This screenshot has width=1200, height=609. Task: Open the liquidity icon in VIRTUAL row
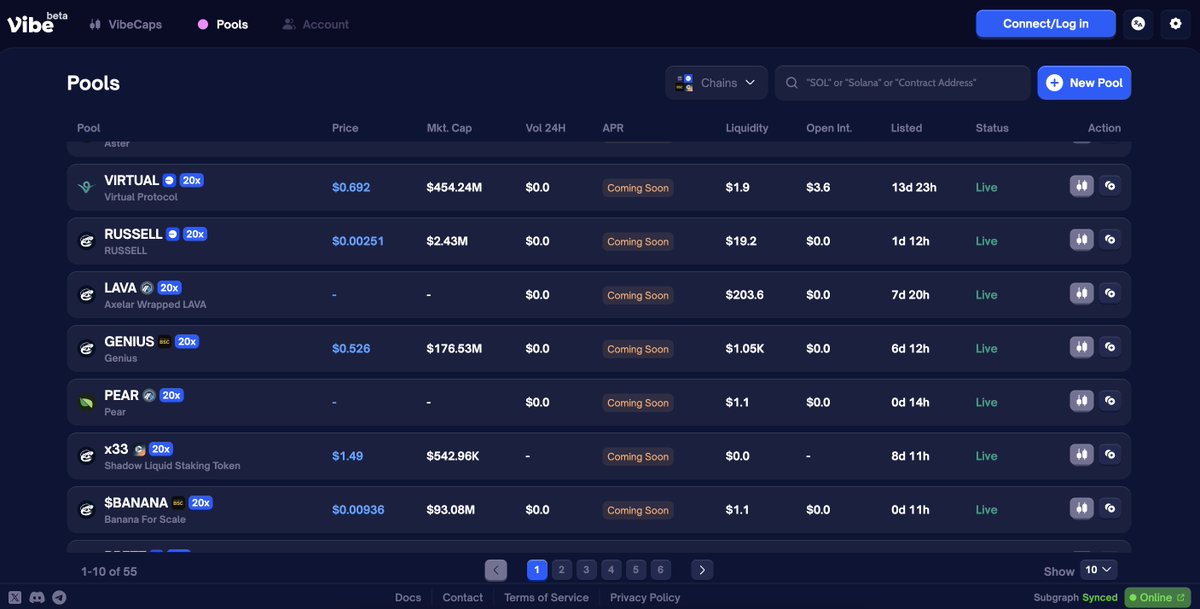[1109, 186]
